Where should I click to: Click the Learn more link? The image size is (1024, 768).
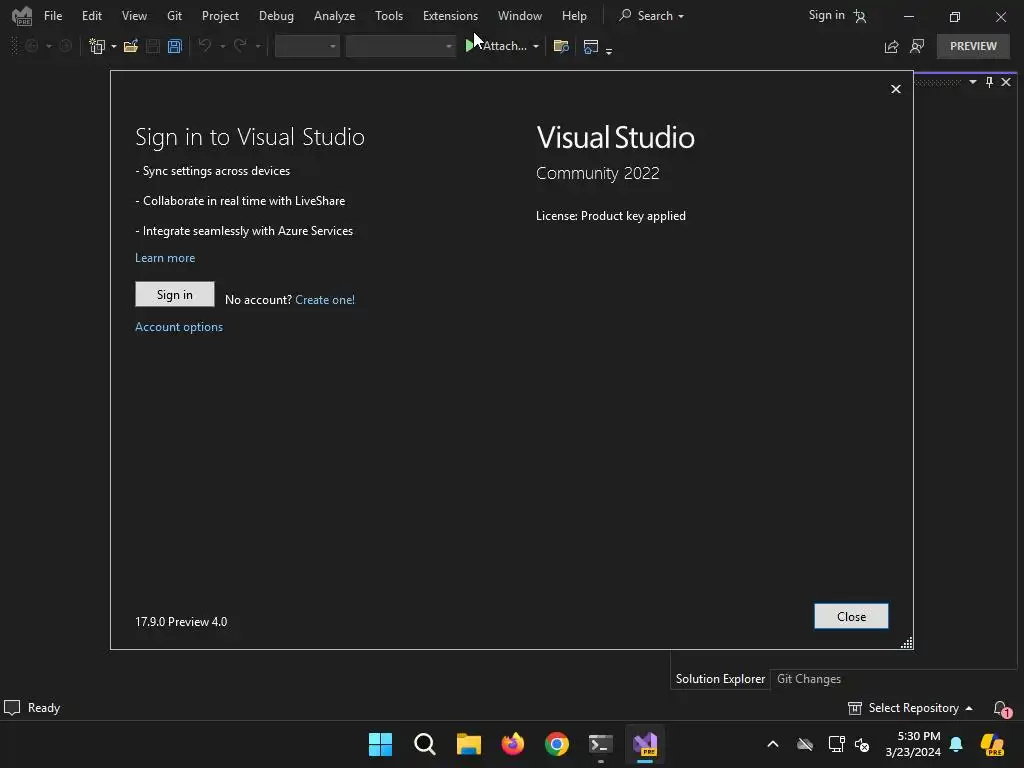pyautogui.click(x=165, y=258)
